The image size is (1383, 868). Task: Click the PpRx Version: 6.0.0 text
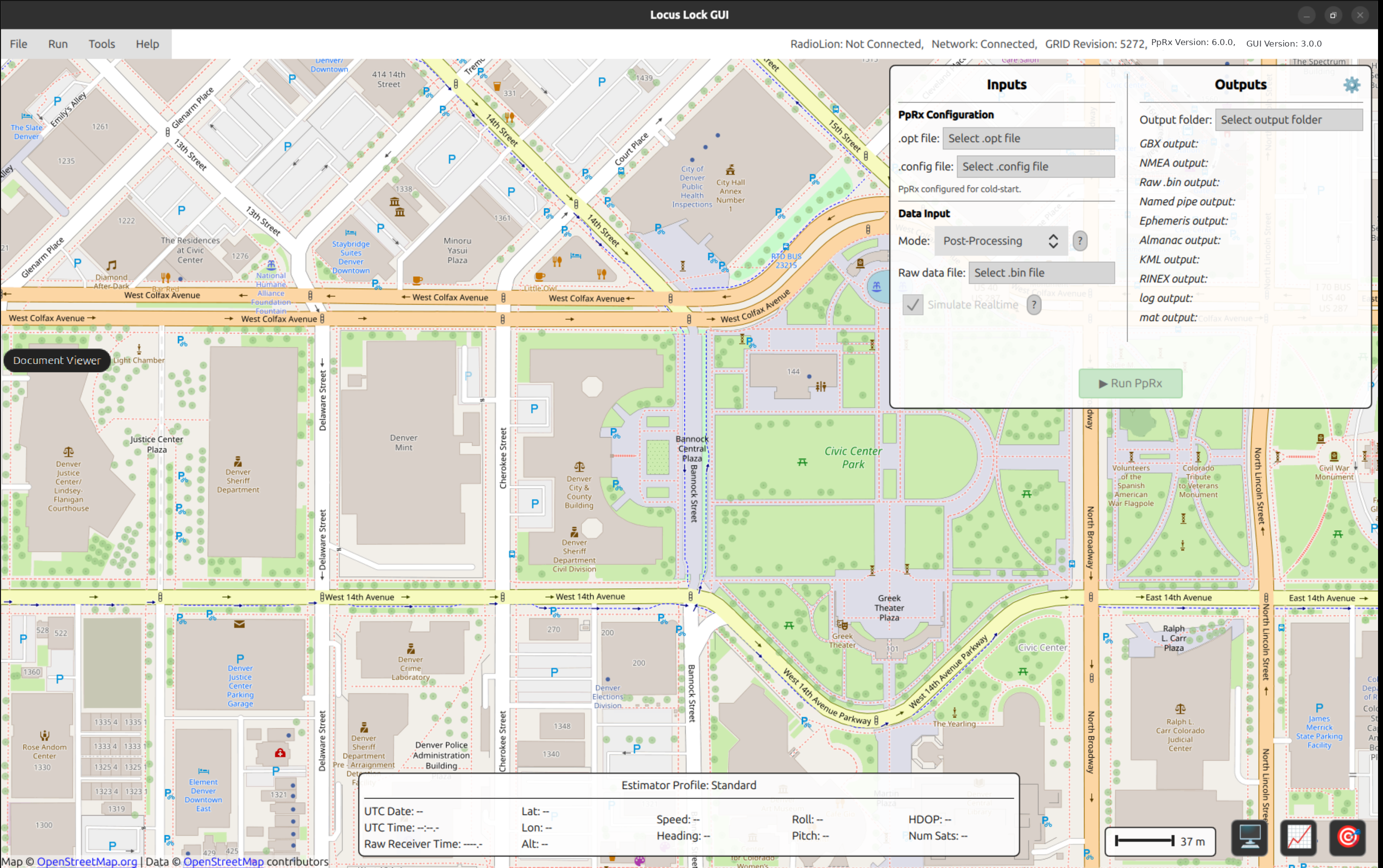[1193, 43]
